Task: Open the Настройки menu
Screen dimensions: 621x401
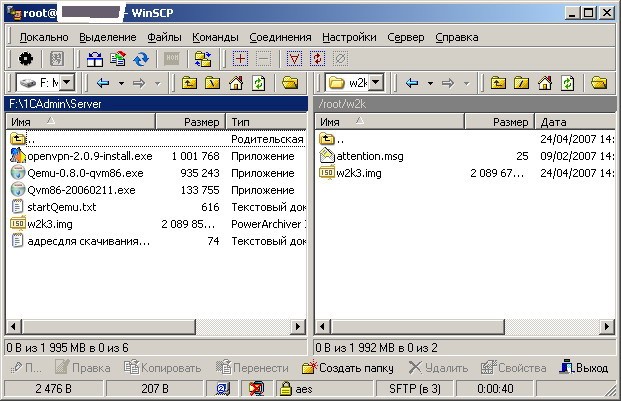Action: click(349, 37)
